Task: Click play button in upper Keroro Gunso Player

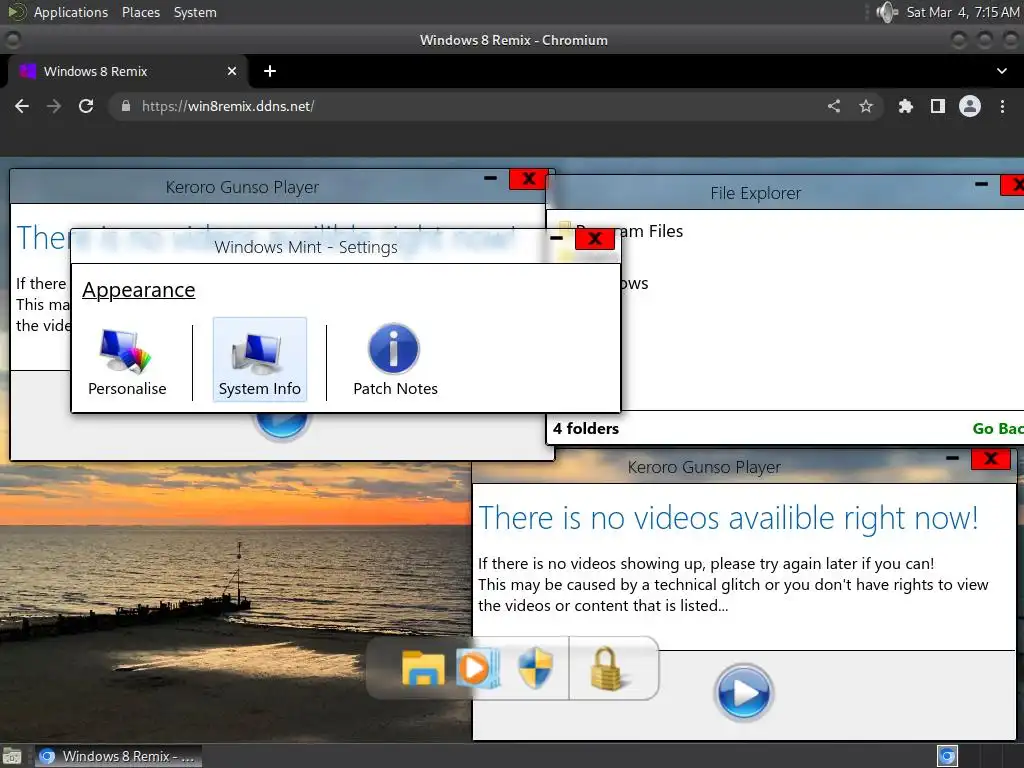Action: [281, 427]
